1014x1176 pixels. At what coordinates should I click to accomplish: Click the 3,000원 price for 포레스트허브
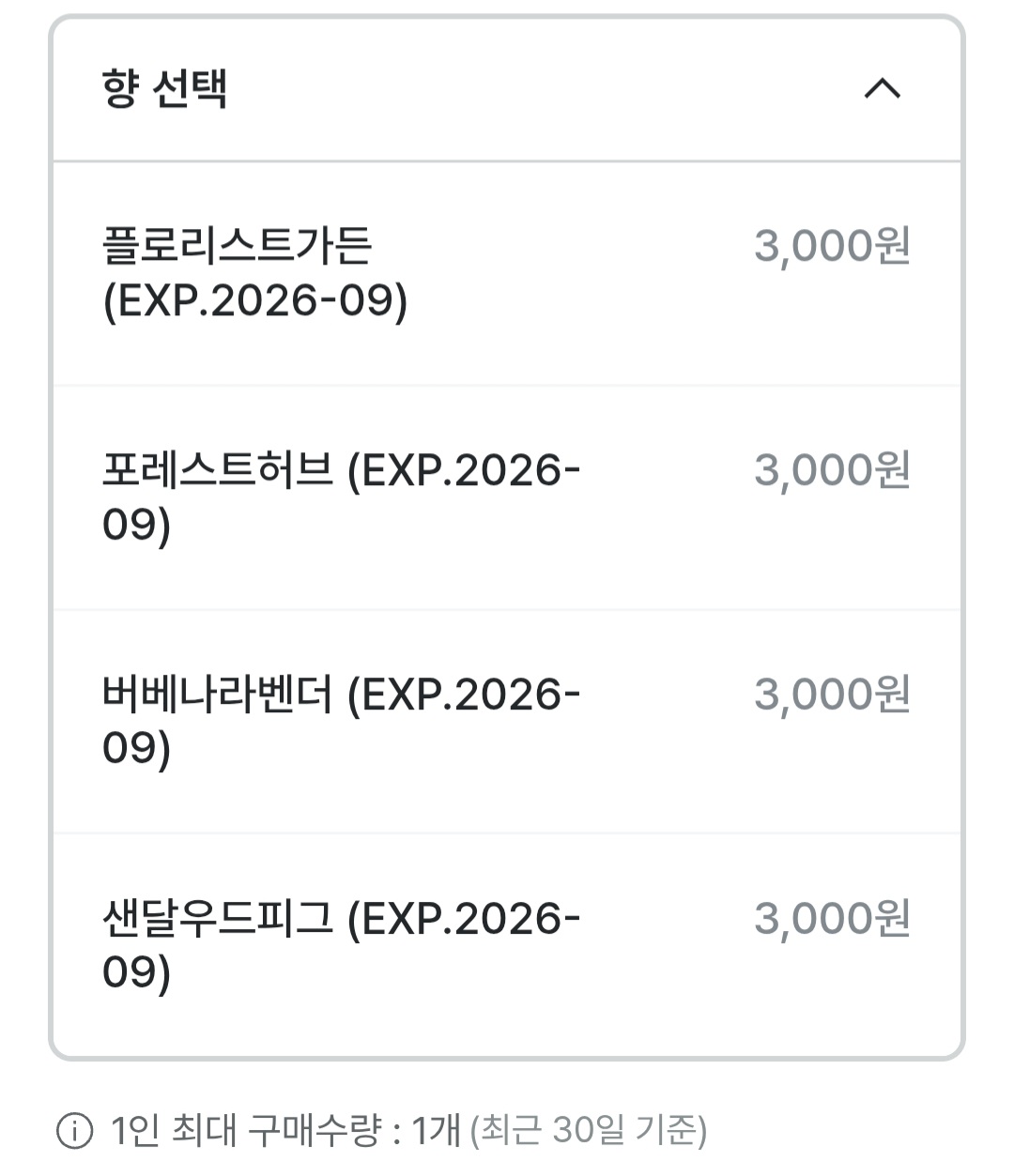[x=832, y=470]
